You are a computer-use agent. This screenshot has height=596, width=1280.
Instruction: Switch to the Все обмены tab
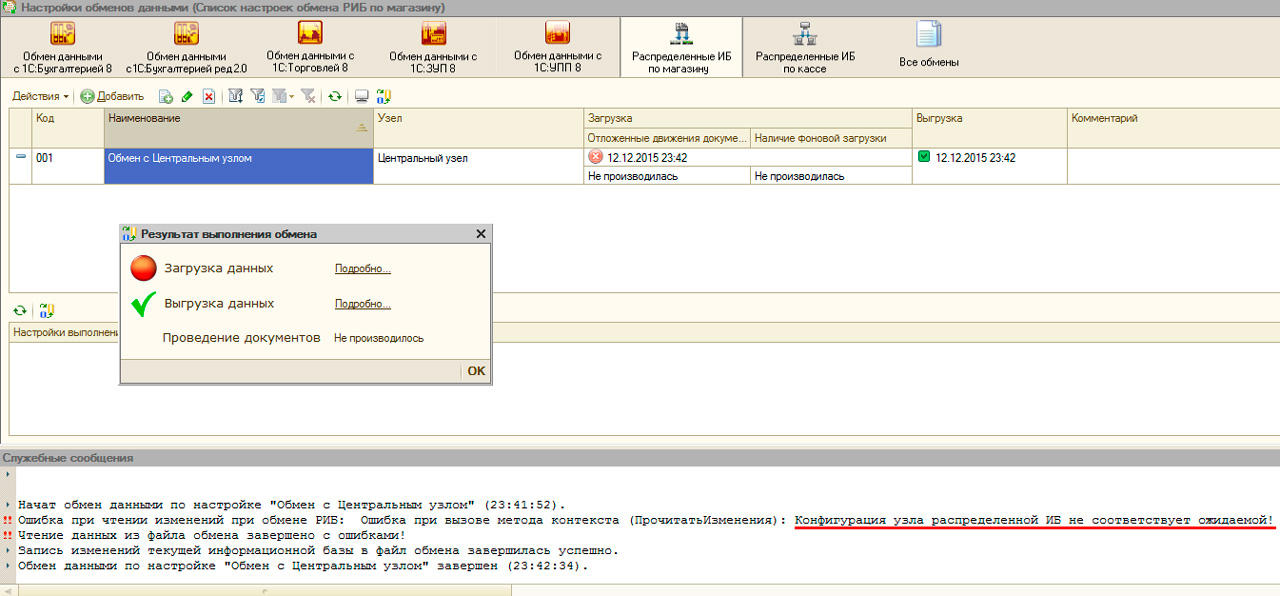tap(928, 46)
